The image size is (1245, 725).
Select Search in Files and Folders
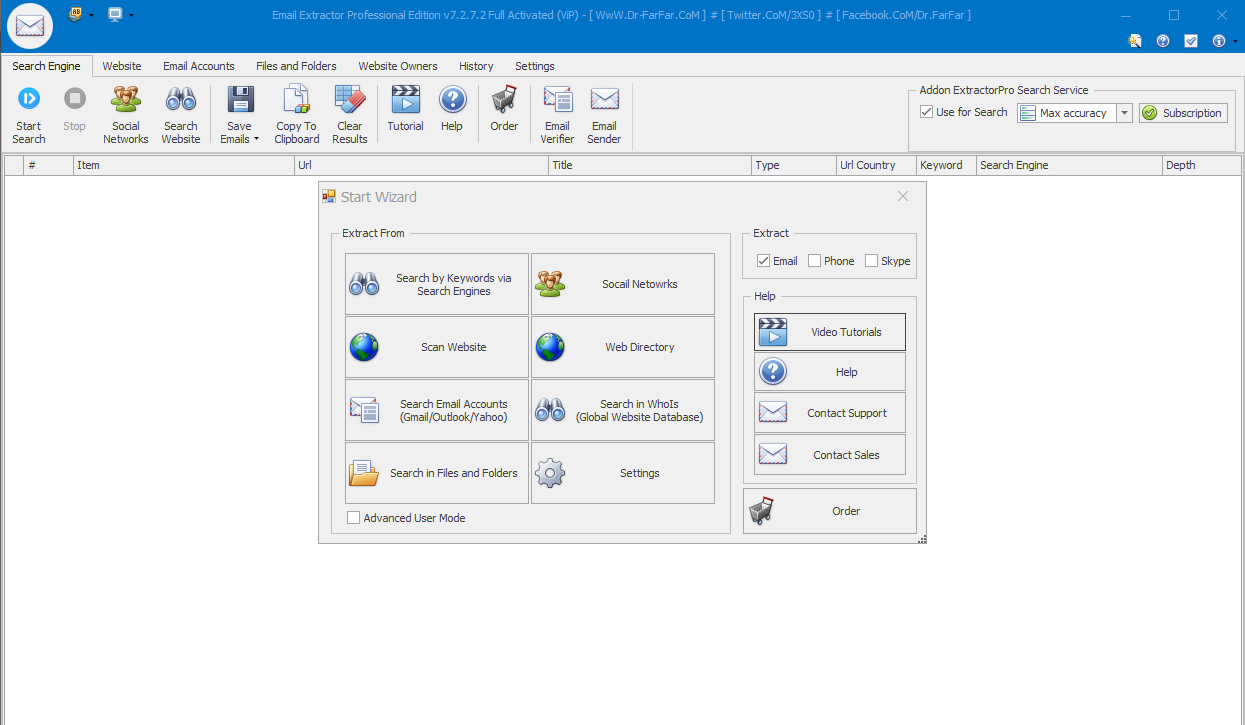(437, 473)
